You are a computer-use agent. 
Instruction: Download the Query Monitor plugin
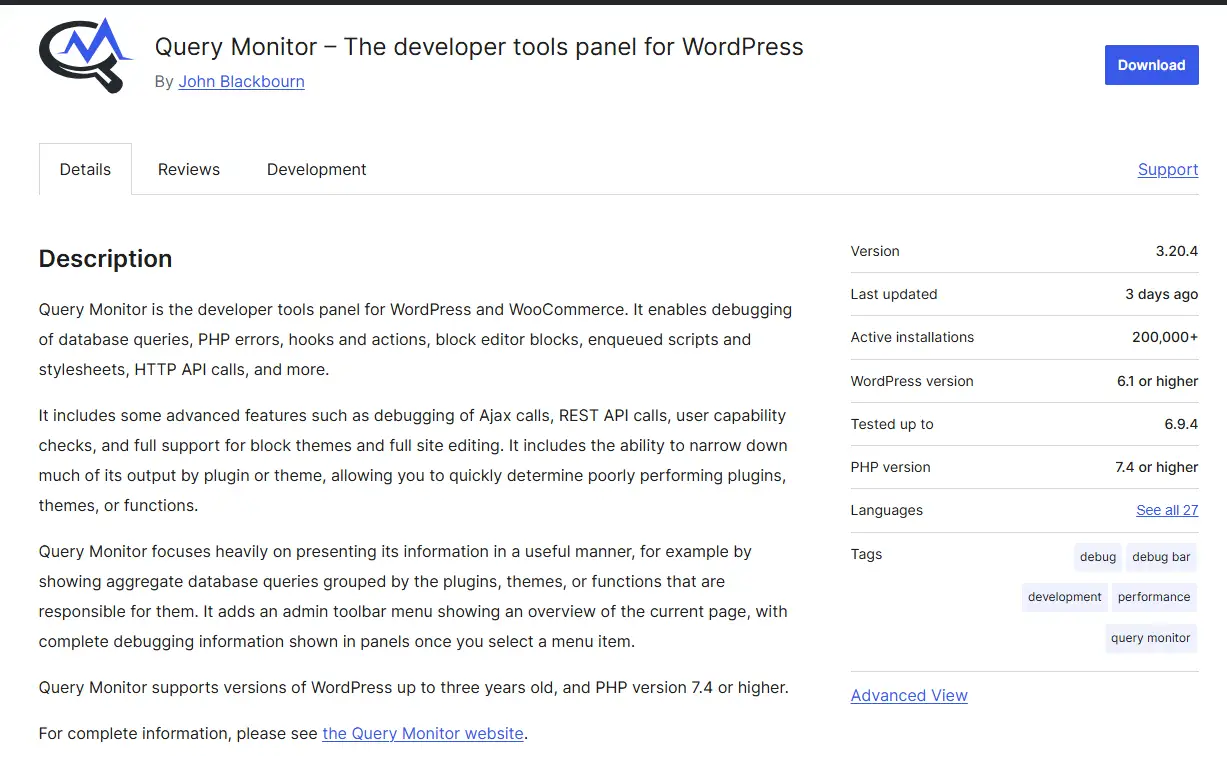coord(1151,65)
